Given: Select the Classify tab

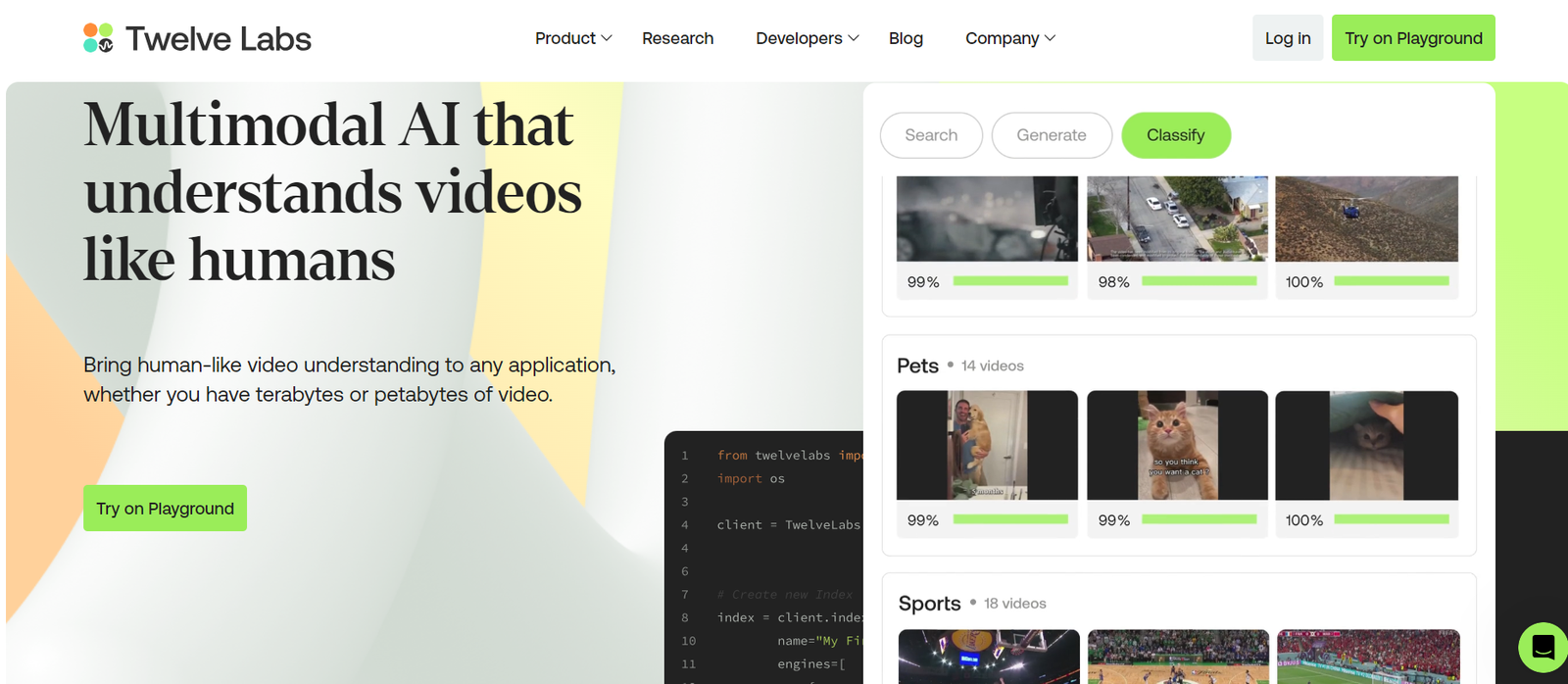Looking at the screenshot, I should coord(1175,135).
